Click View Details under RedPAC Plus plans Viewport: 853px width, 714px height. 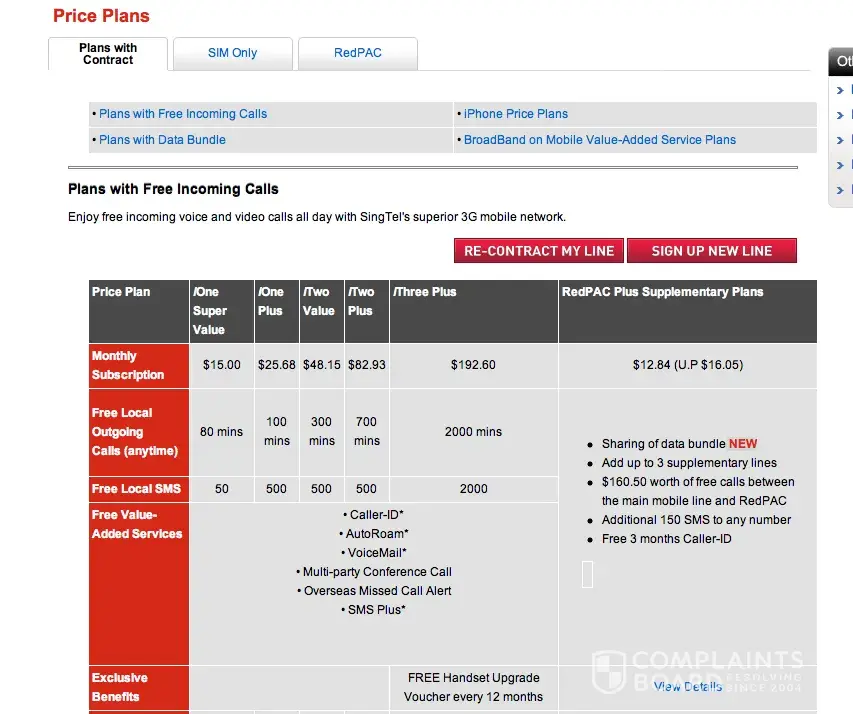tap(687, 686)
